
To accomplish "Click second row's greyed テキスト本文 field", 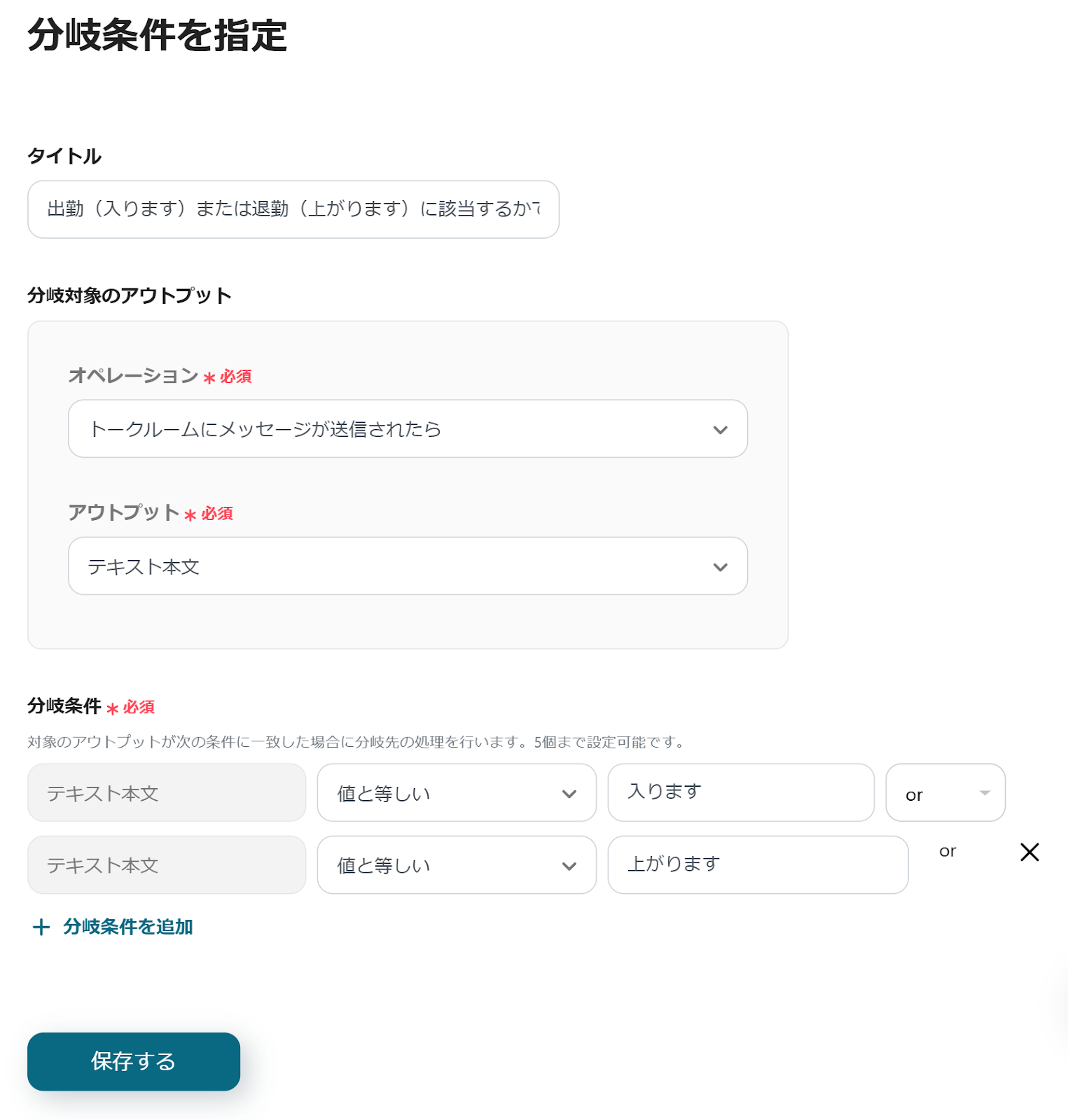I will click(167, 865).
